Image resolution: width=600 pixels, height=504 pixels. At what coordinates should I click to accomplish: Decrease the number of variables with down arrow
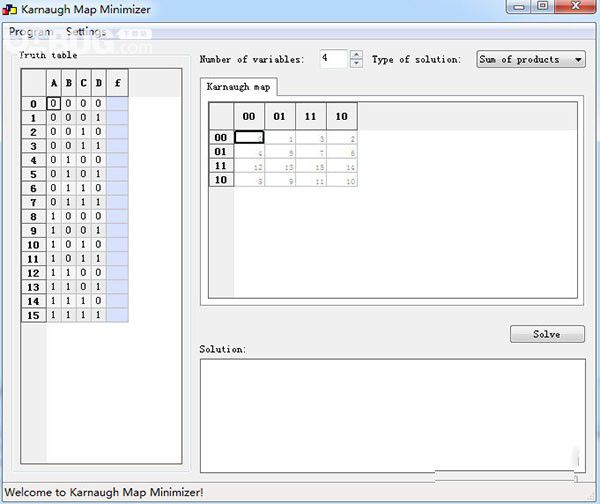(356, 64)
